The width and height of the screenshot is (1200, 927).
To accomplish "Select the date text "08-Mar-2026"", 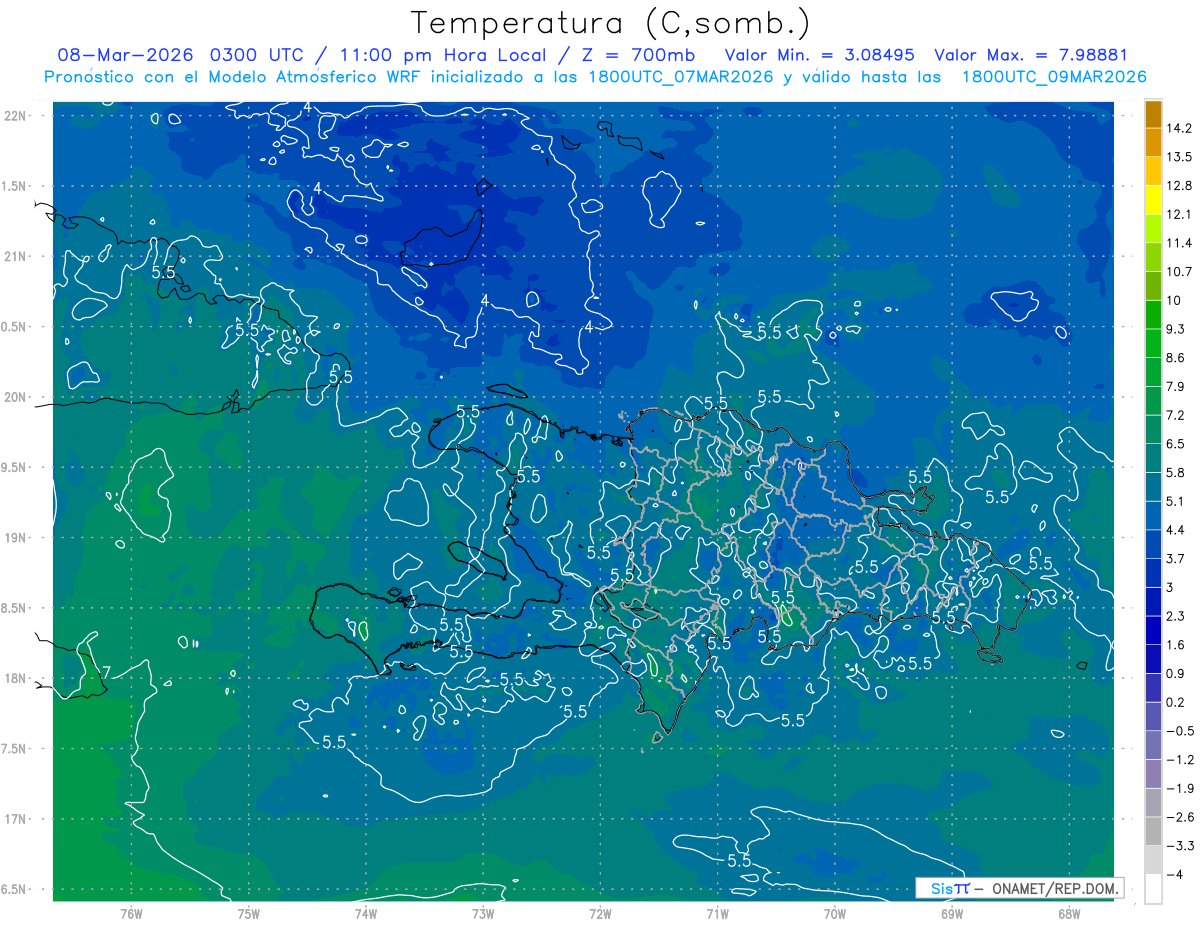I will (125, 55).
